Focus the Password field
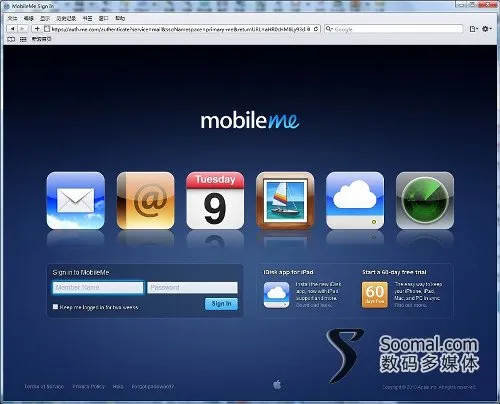 tap(193, 288)
